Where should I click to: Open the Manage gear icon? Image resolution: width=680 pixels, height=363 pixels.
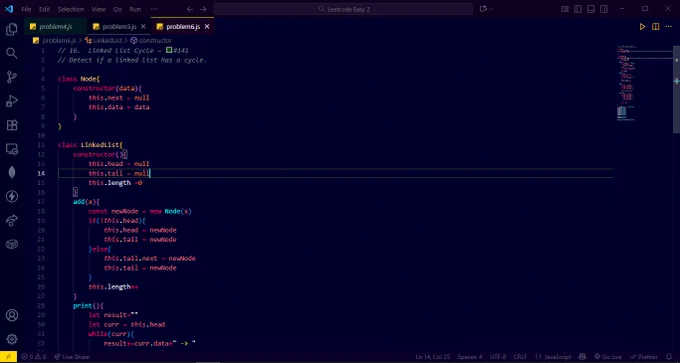click(12, 339)
